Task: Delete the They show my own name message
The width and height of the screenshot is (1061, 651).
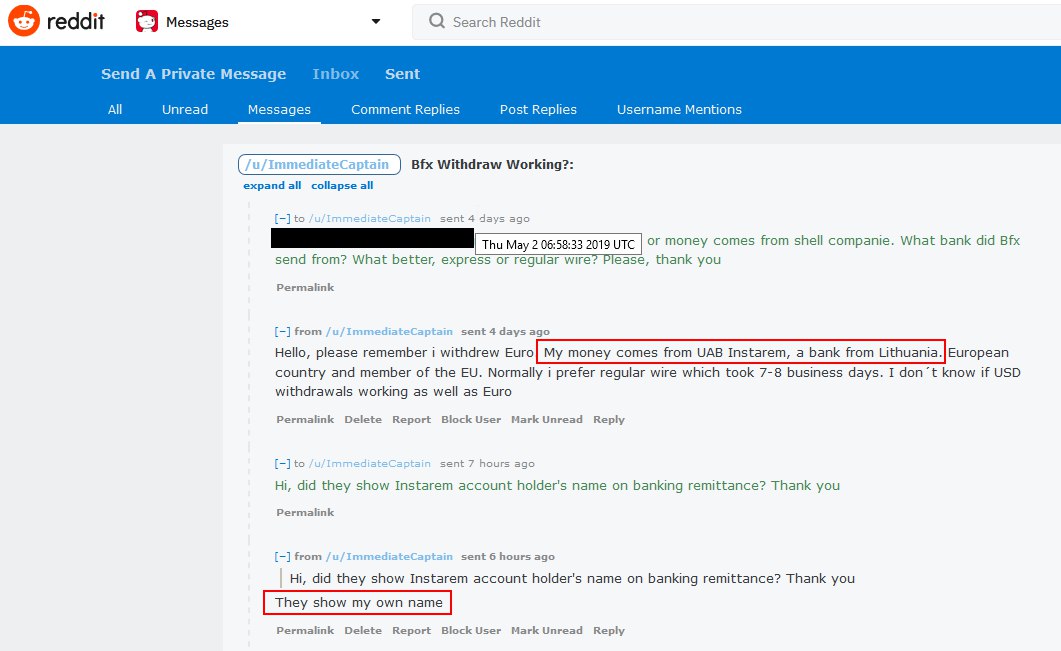Action: [363, 630]
